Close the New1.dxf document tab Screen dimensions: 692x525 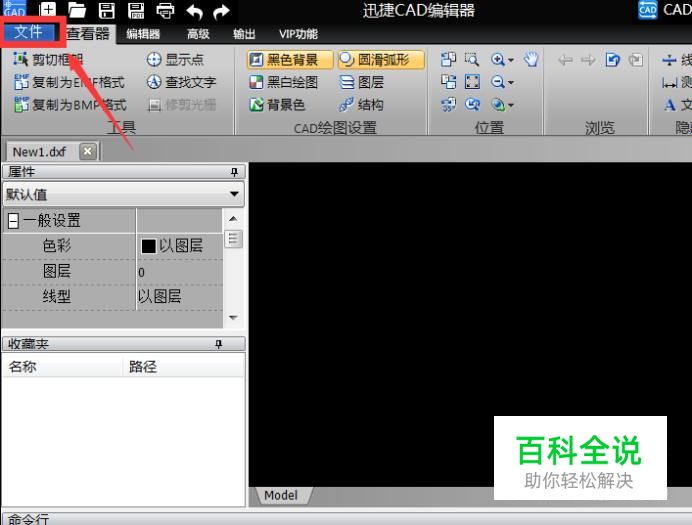[x=87, y=151]
